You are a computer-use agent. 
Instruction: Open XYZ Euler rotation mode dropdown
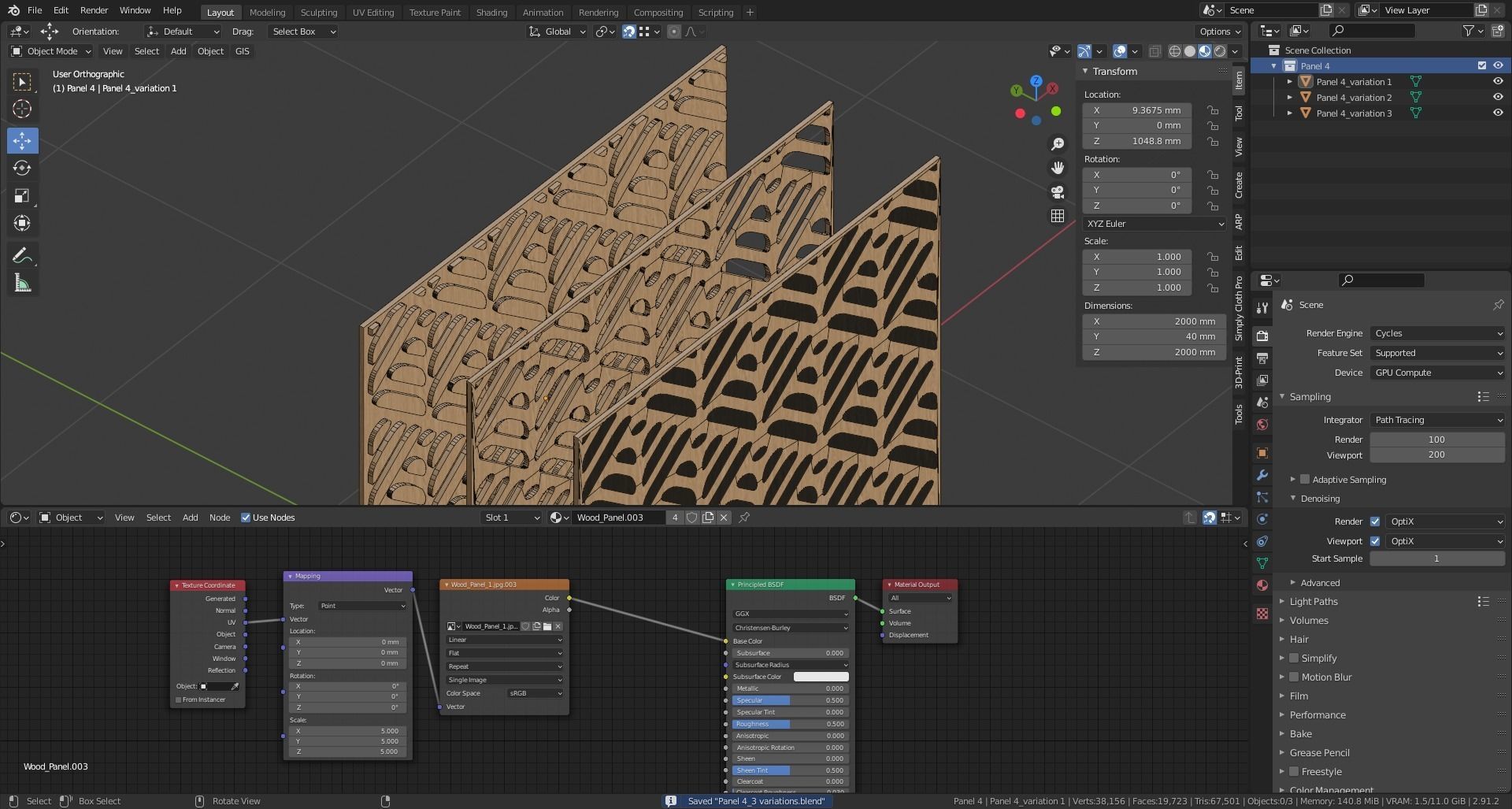coord(1154,224)
